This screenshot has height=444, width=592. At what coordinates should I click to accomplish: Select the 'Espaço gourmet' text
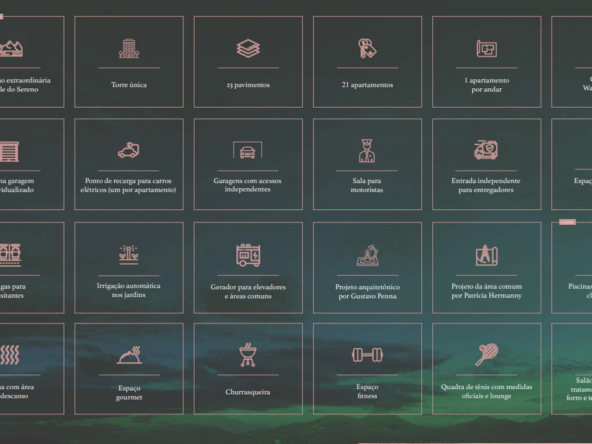(x=129, y=393)
